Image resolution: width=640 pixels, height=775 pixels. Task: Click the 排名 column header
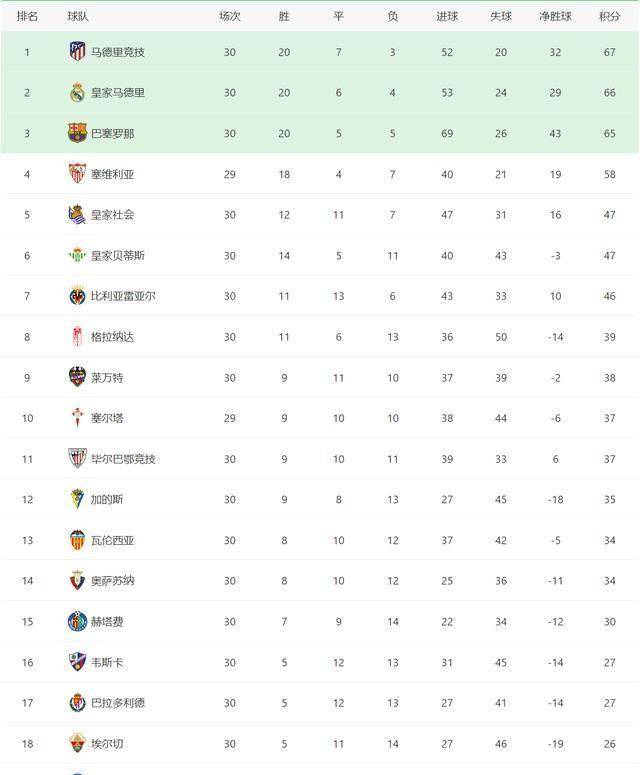[28, 17]
